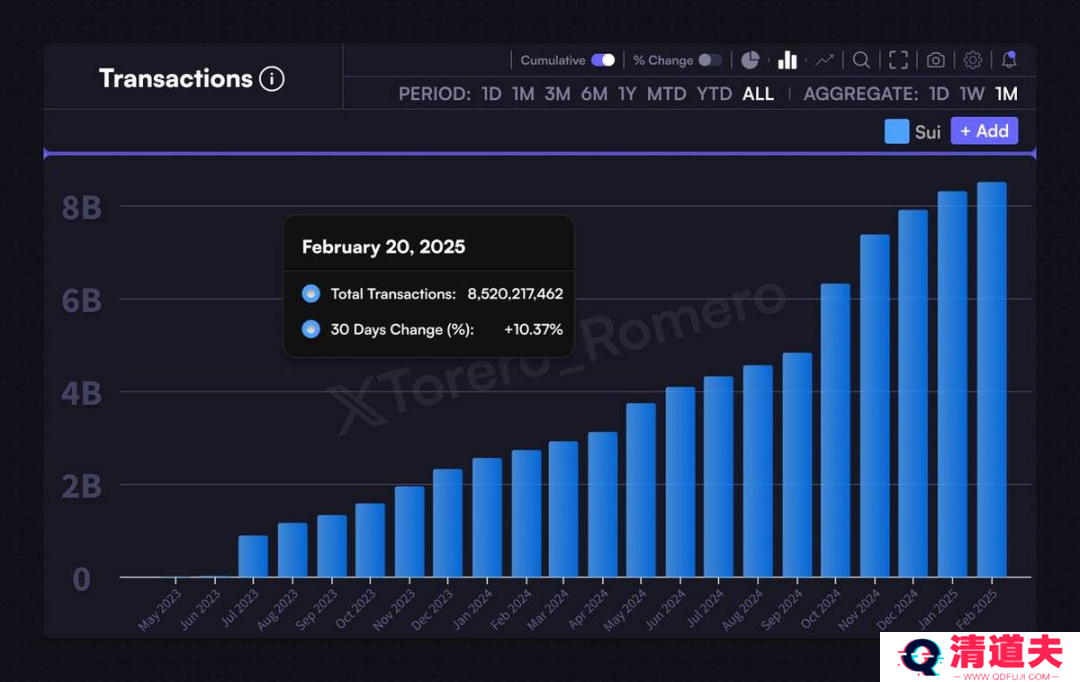1080x682 pixels.
Task: Enable the % Change toggle
Action: point(710,61)
